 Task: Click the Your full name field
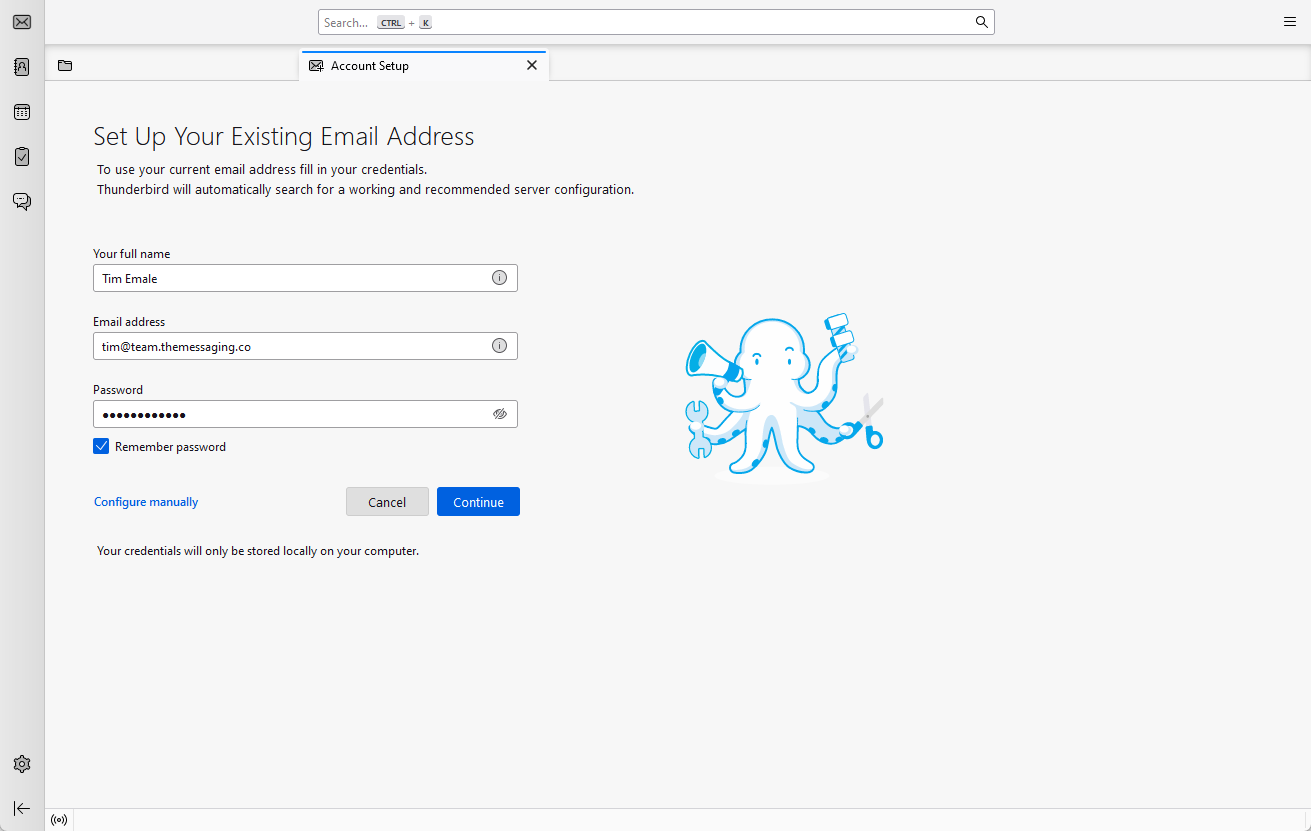pyautogui.click(x=305, y=278)
